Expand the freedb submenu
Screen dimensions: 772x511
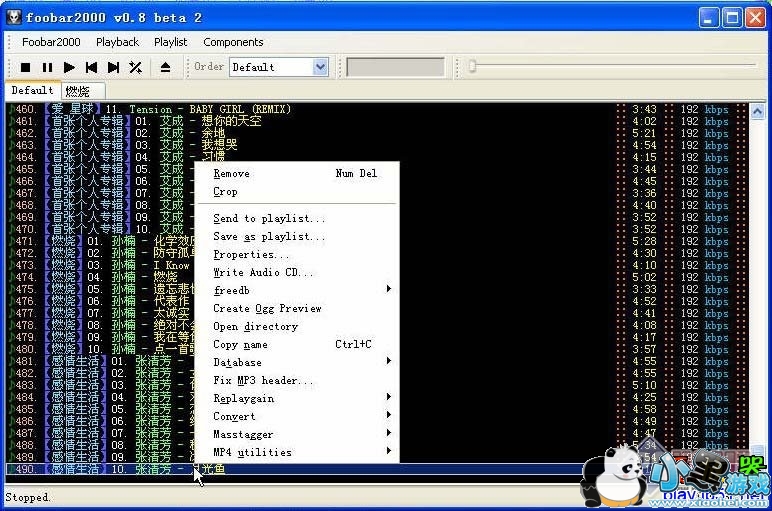297,290
